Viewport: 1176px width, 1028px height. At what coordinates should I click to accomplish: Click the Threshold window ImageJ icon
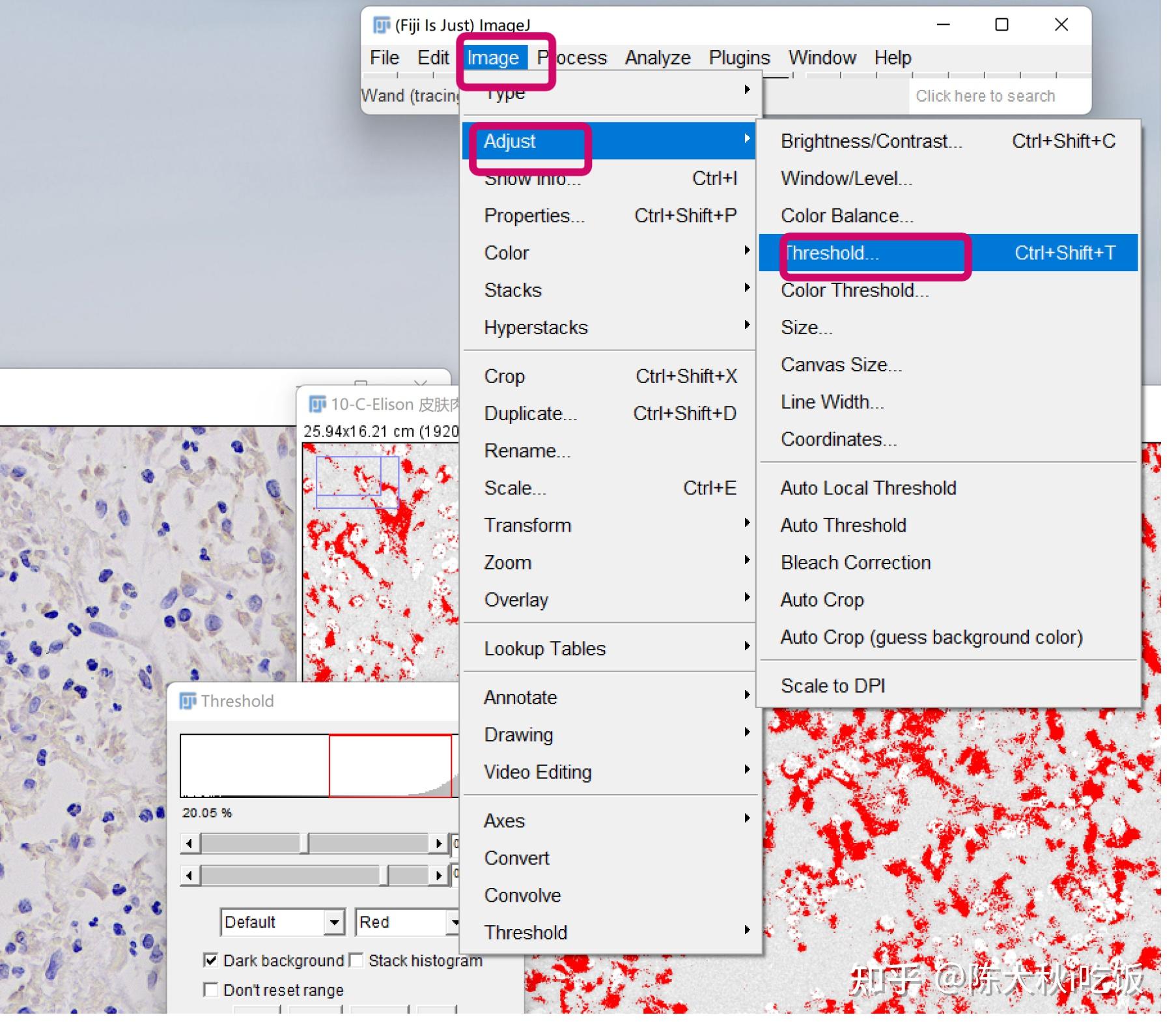(x=188, y=701)
